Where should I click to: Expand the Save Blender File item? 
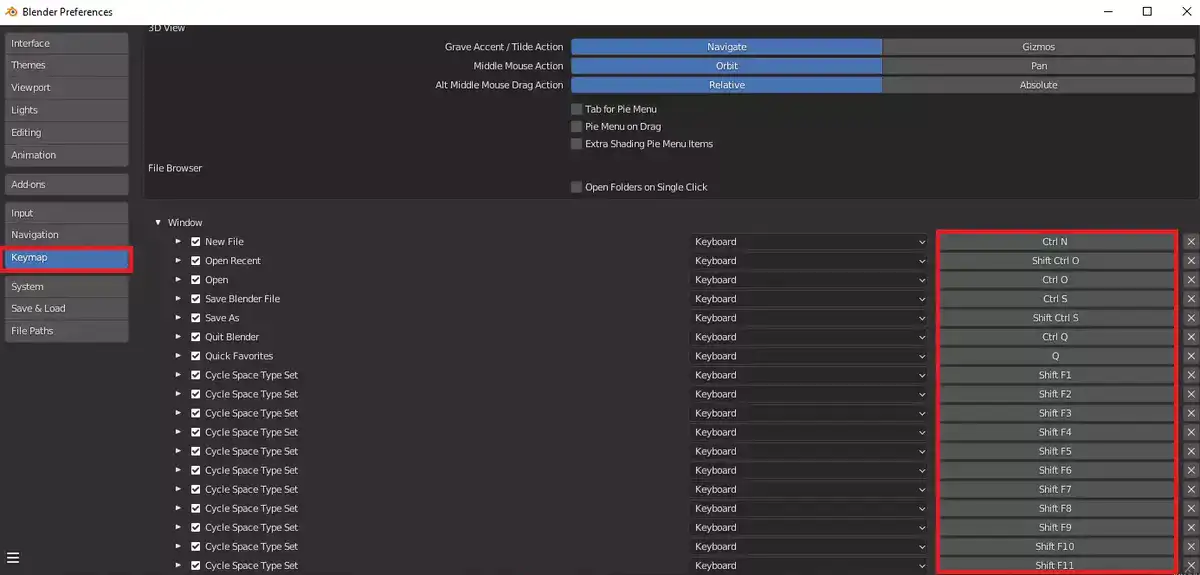[x=178, y=299]
